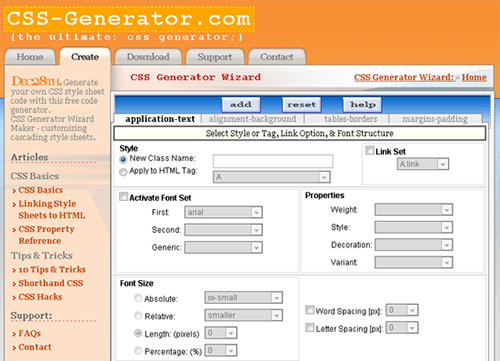The width and height of the screenshot is (500, 361).
Task: Open the CSS Property Reference article
Action: (x=46, y=235)
